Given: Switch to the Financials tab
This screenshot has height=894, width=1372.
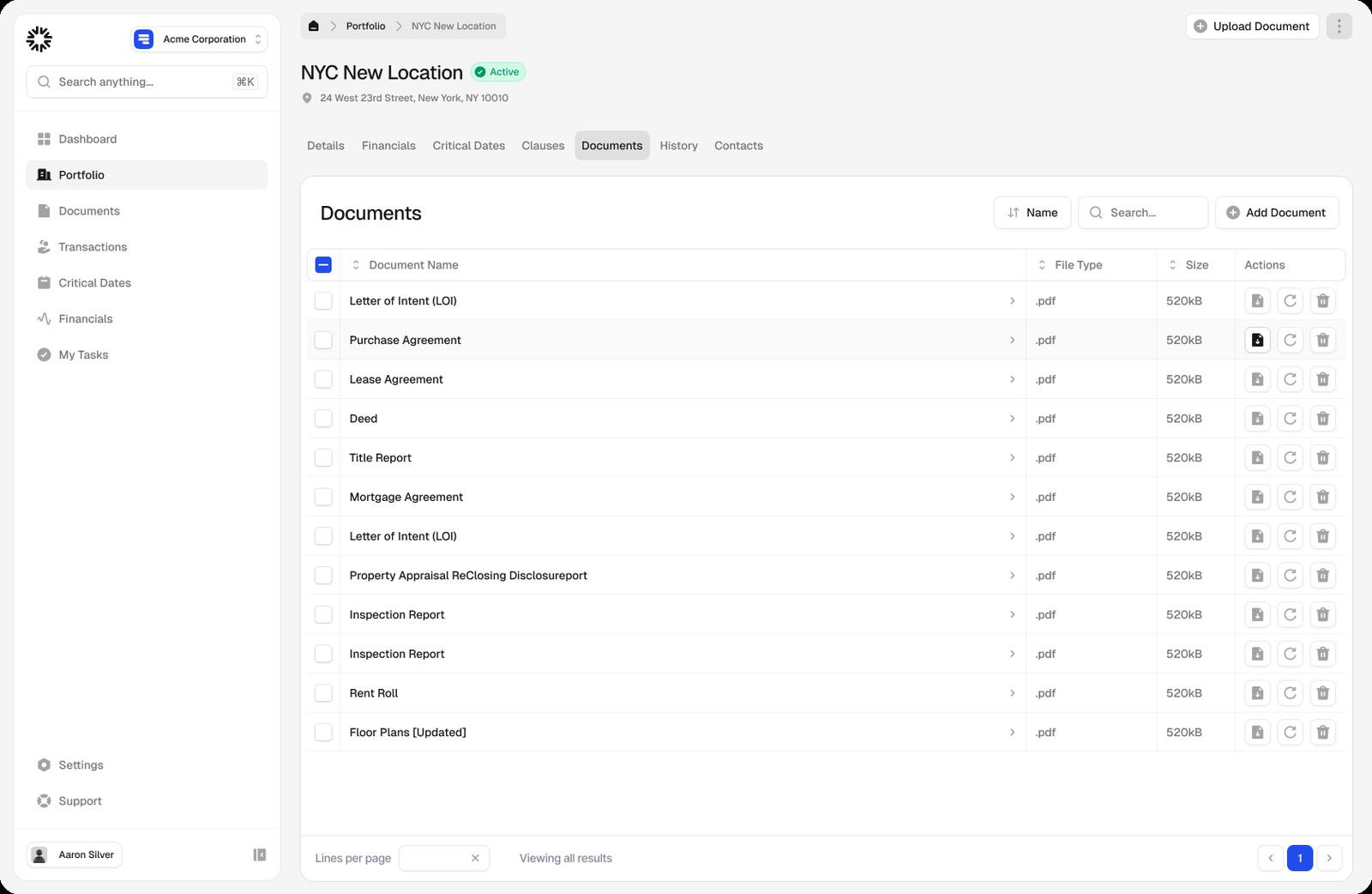Looking at the screenshot, I should tap(388, 146).
